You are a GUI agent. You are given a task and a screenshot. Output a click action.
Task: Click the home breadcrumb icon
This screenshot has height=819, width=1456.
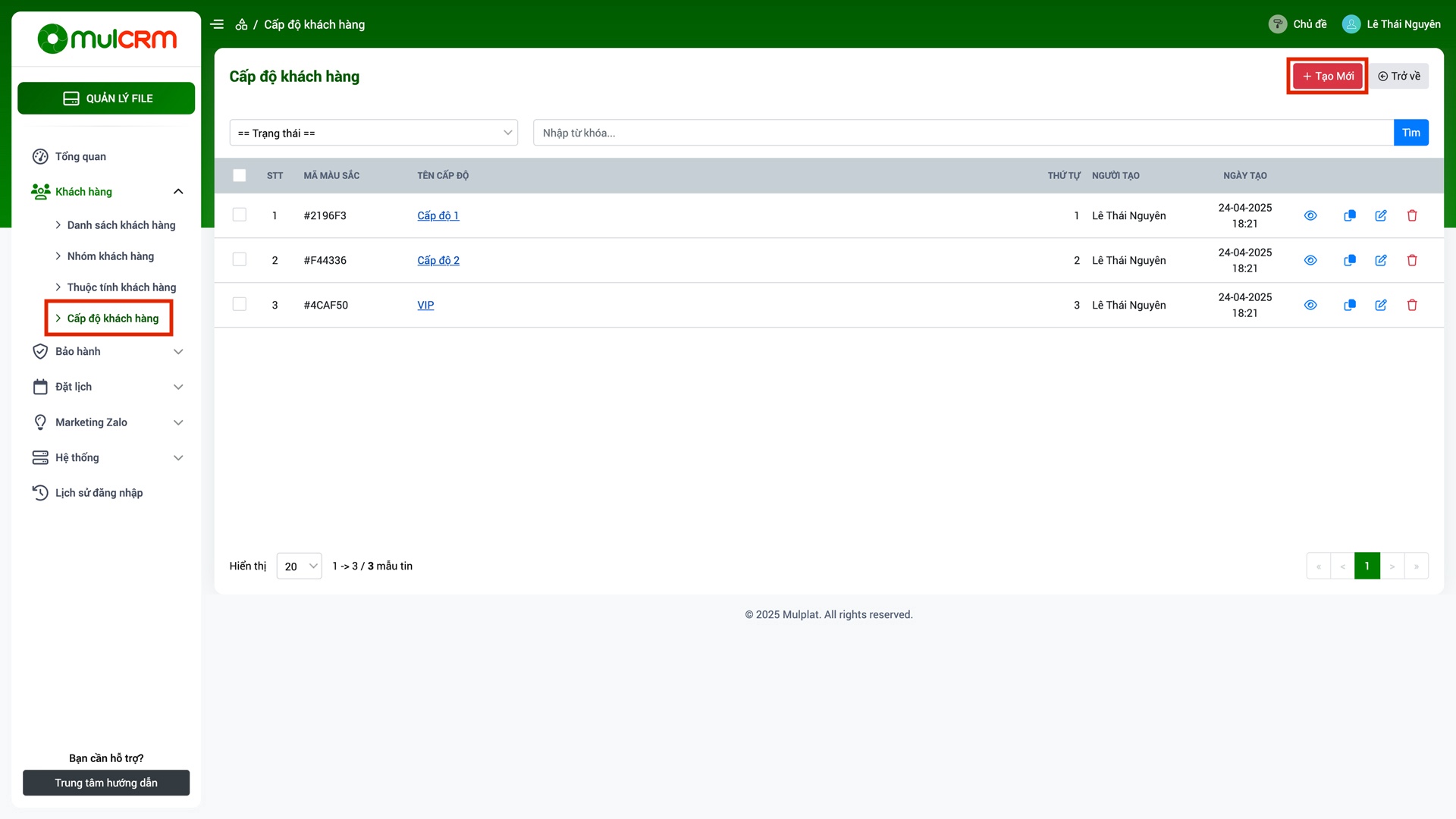[241, 24]
